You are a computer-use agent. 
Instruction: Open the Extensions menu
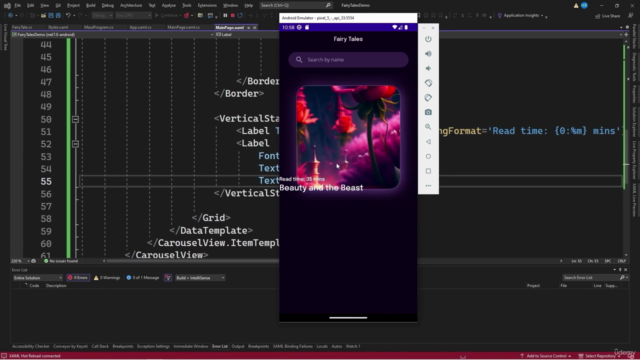point(207,5)
